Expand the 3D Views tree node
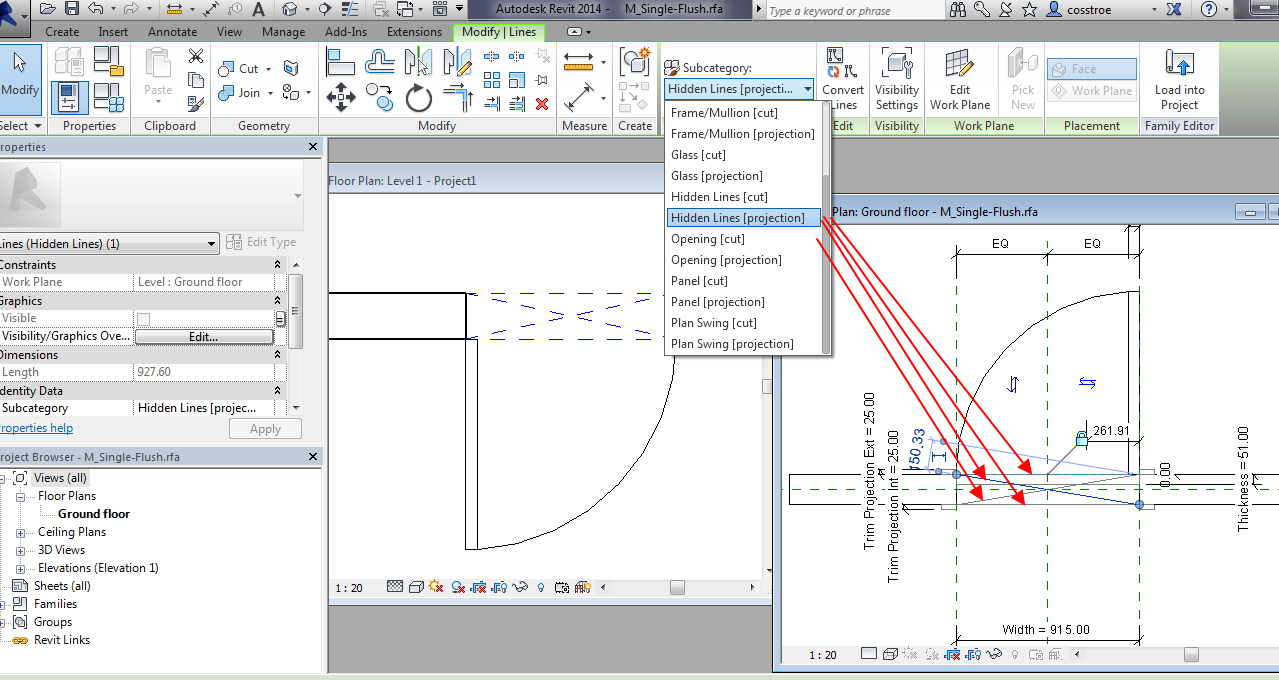This screenshot has height=680, width=1279. (x=21, y=550)
